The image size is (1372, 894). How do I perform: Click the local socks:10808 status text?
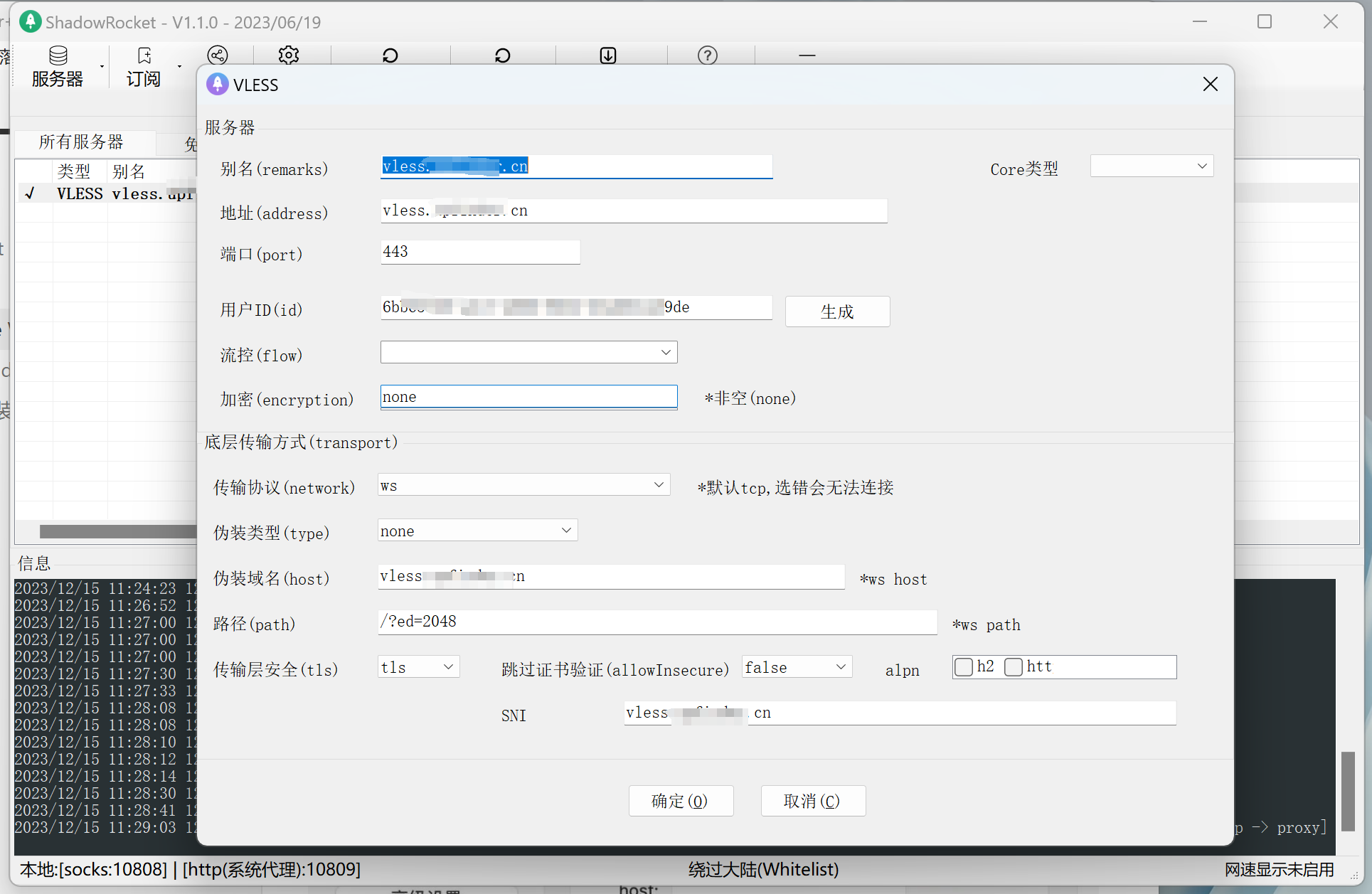pos(93,869)
